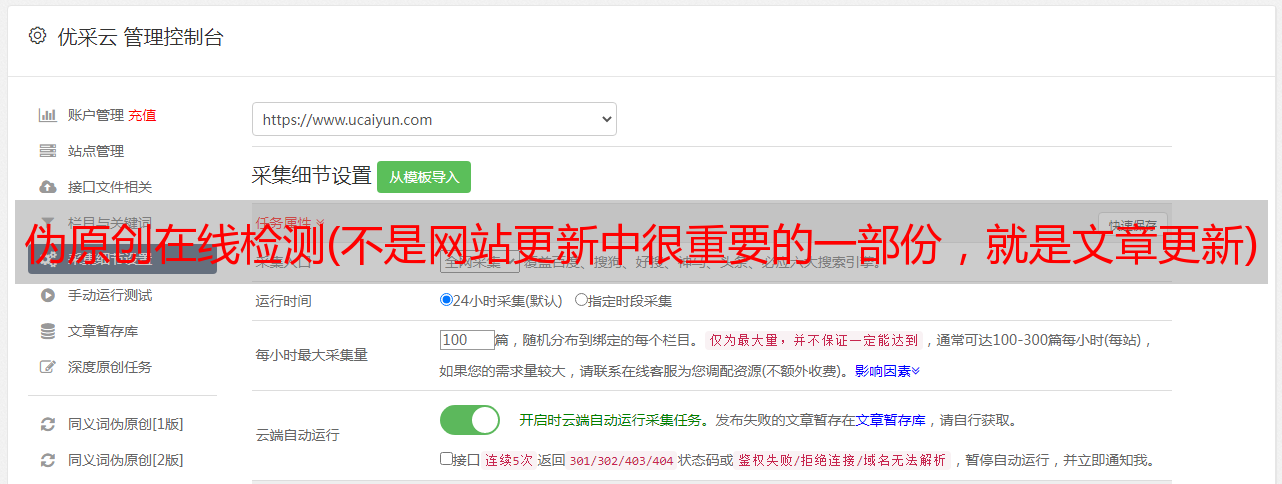Screen dimensions: 1282x484
Task: Click the database icon for 文章暂存库
Action: click(x=47, y=331)
